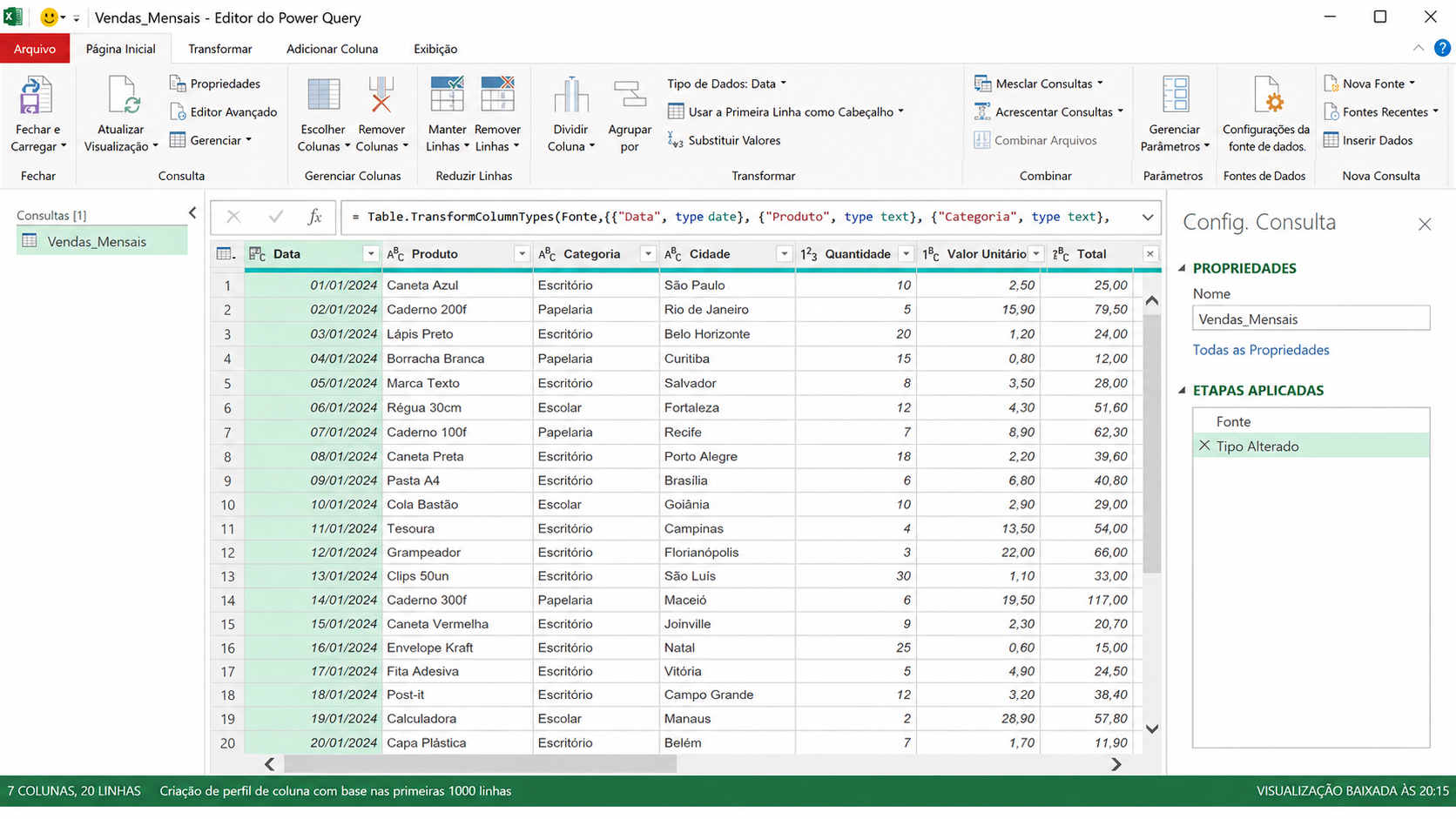Open the Gerenciar dropdown in Consulta group
1456x819 pixels.
point(212,140)
